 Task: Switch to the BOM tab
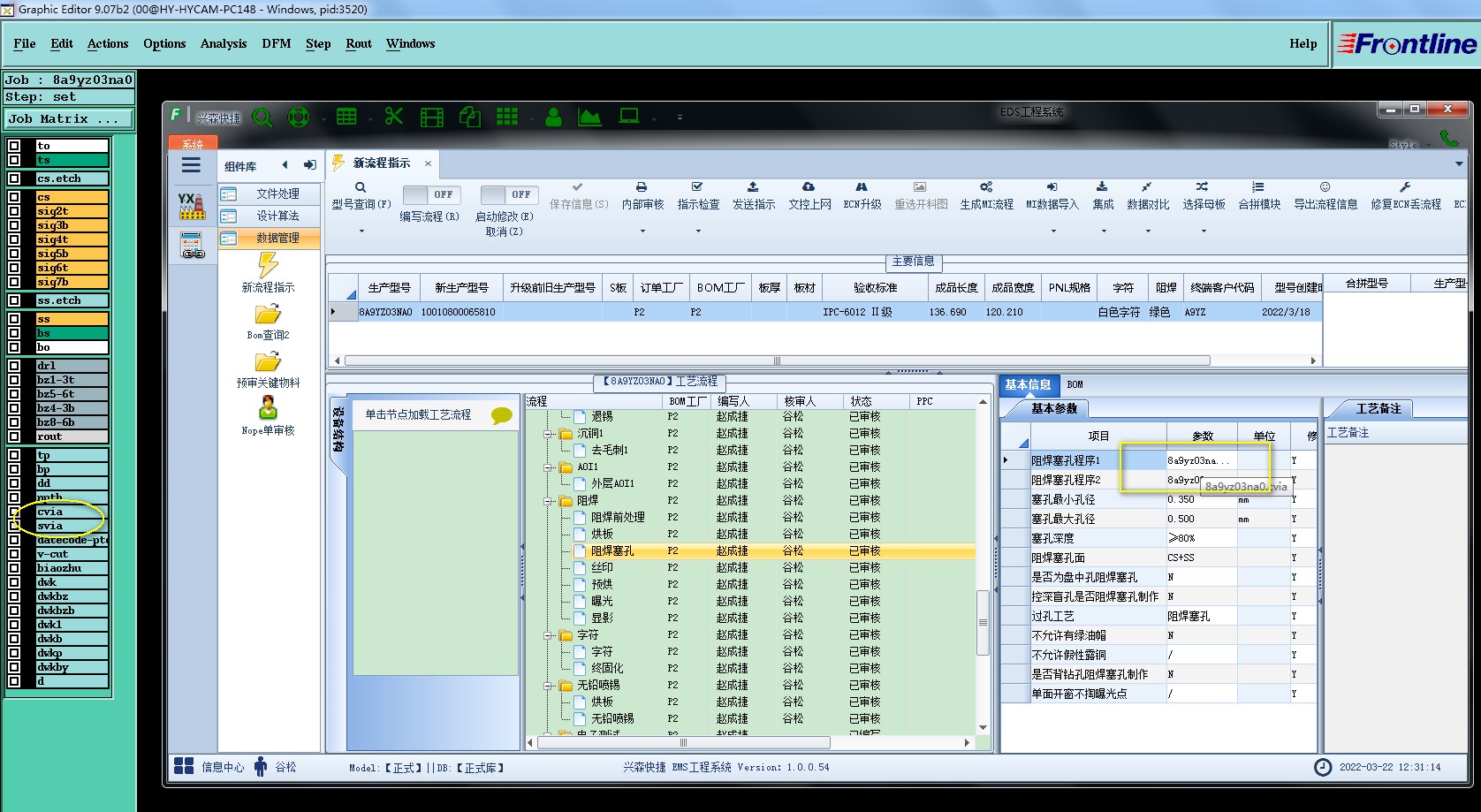pos(1075,384)
